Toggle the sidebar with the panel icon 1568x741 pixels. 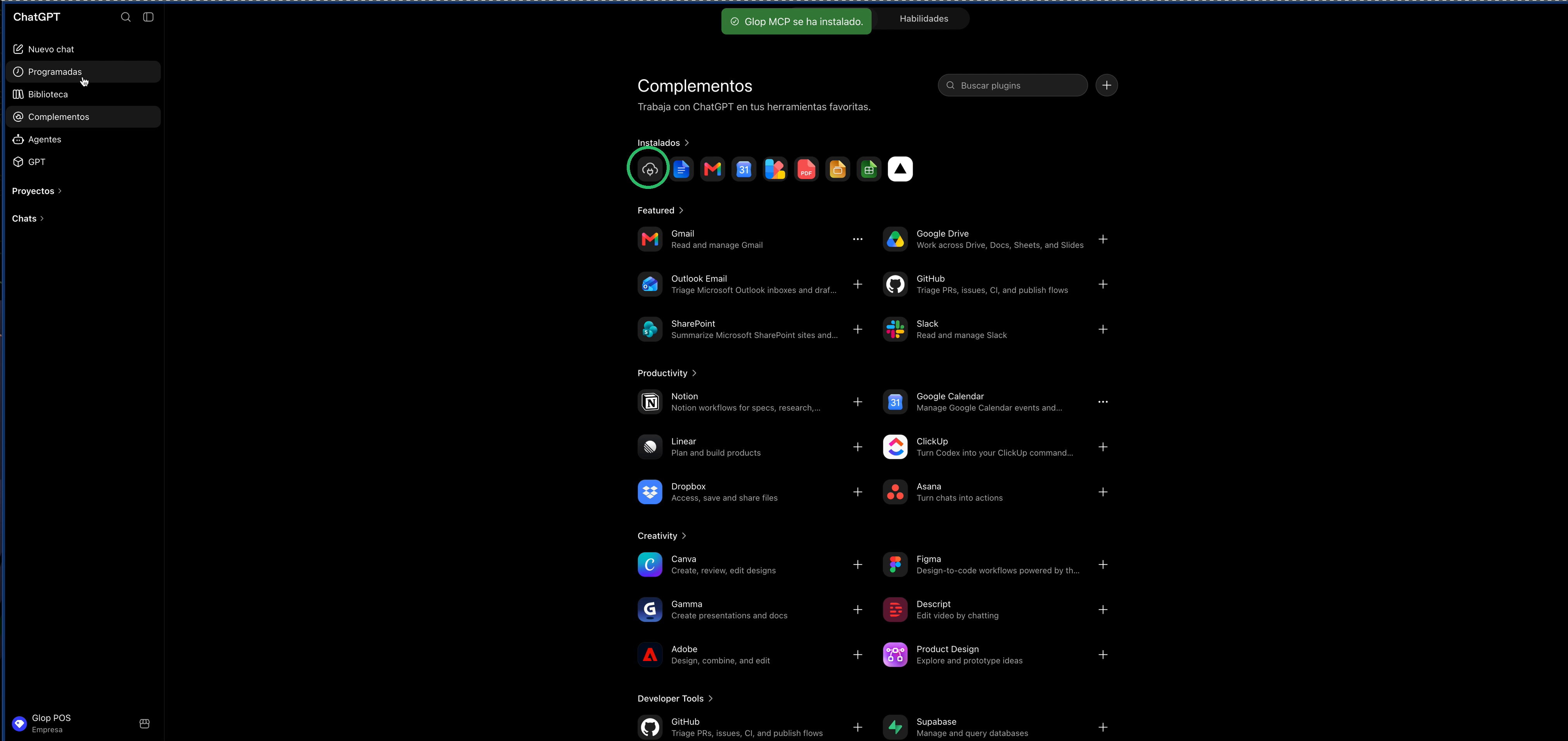148,17
